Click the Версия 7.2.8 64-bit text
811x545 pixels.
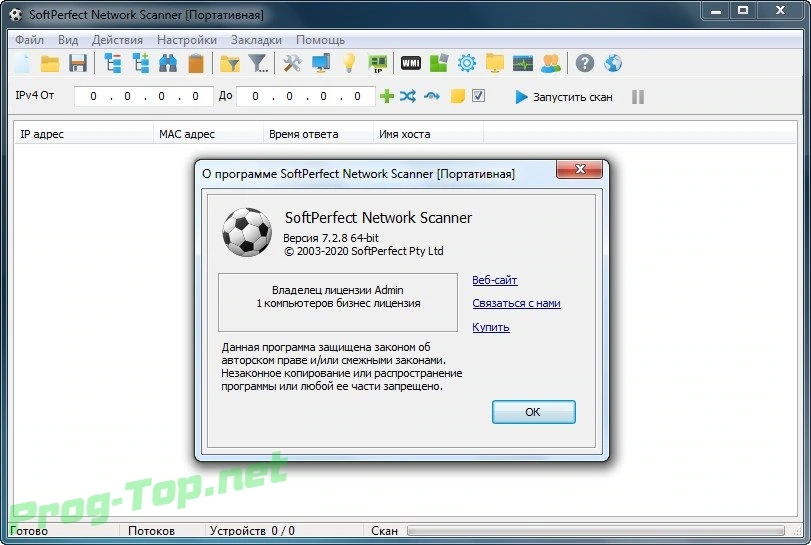(x=331, y=238)
